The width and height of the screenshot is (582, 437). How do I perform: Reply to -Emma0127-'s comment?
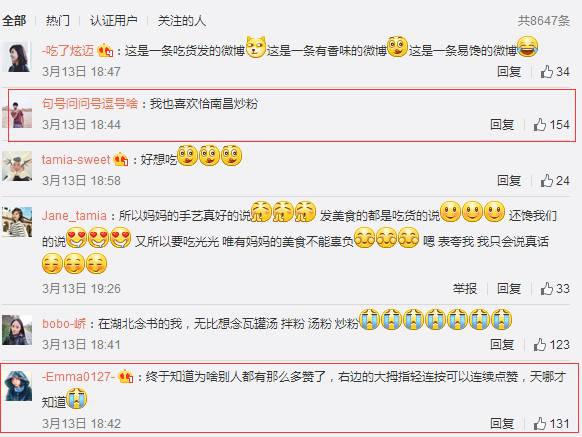(502, 423)
